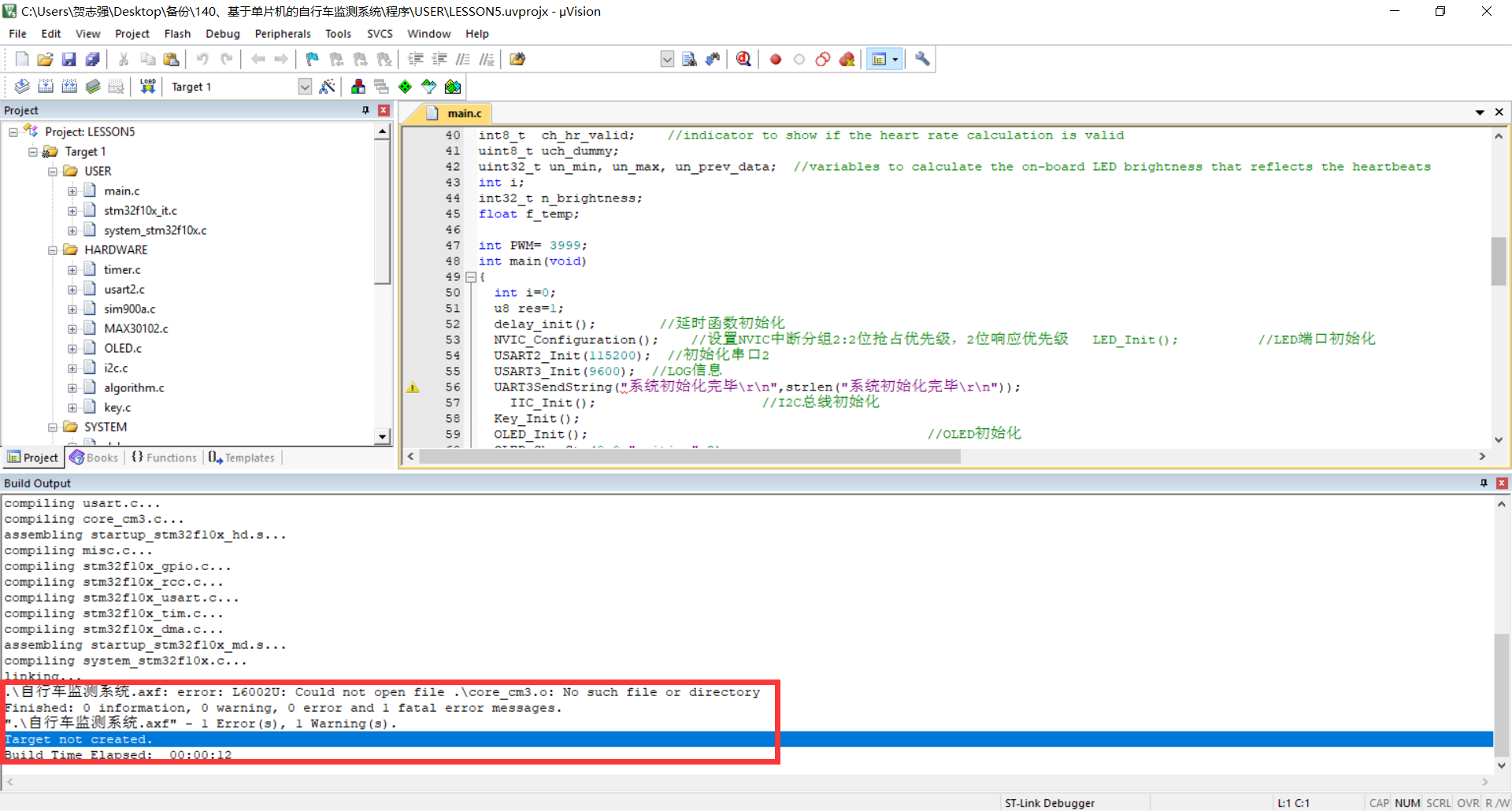This screenshot has width=1512, height=811.
Task: Switch to the Books tab
Action: tap(94, 457)
